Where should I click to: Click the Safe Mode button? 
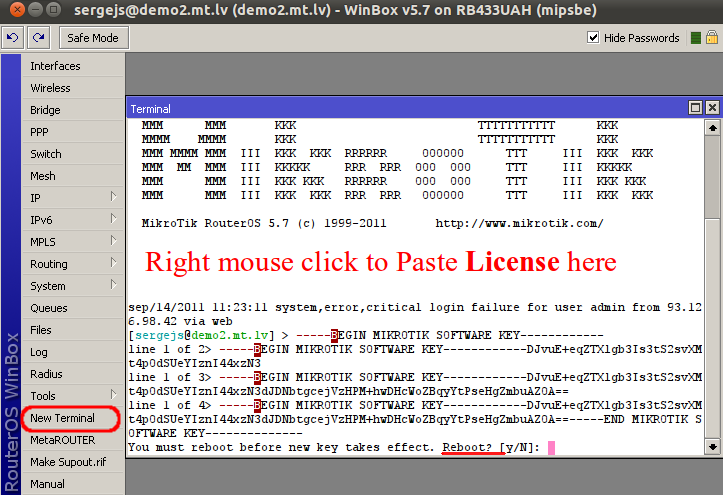[x=93, y=38]
